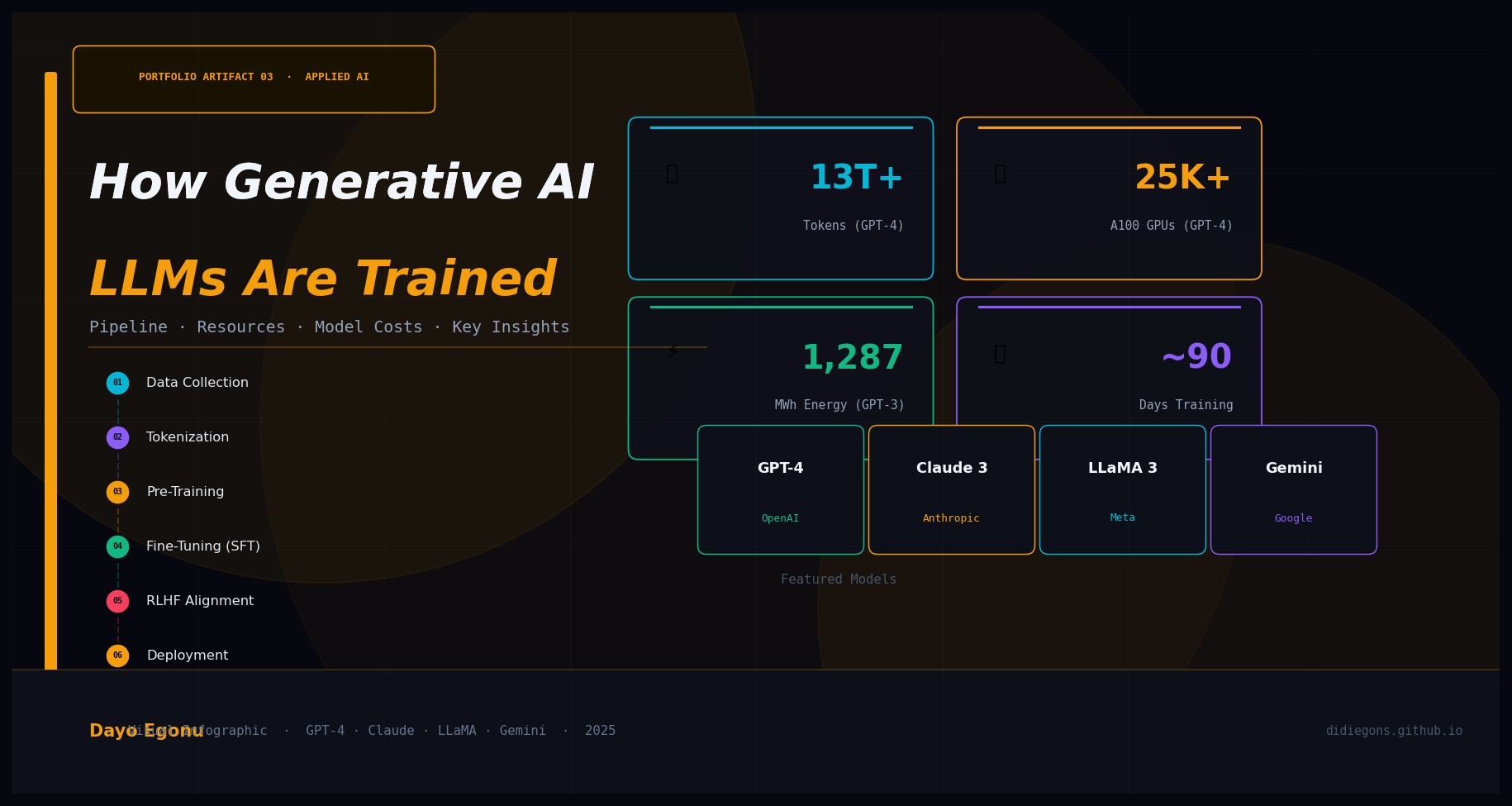This screenshot has height=806, width=1512.
Task: Click the green 04 Fine-Tuning step circle
Action: click(x=117, y=546)
